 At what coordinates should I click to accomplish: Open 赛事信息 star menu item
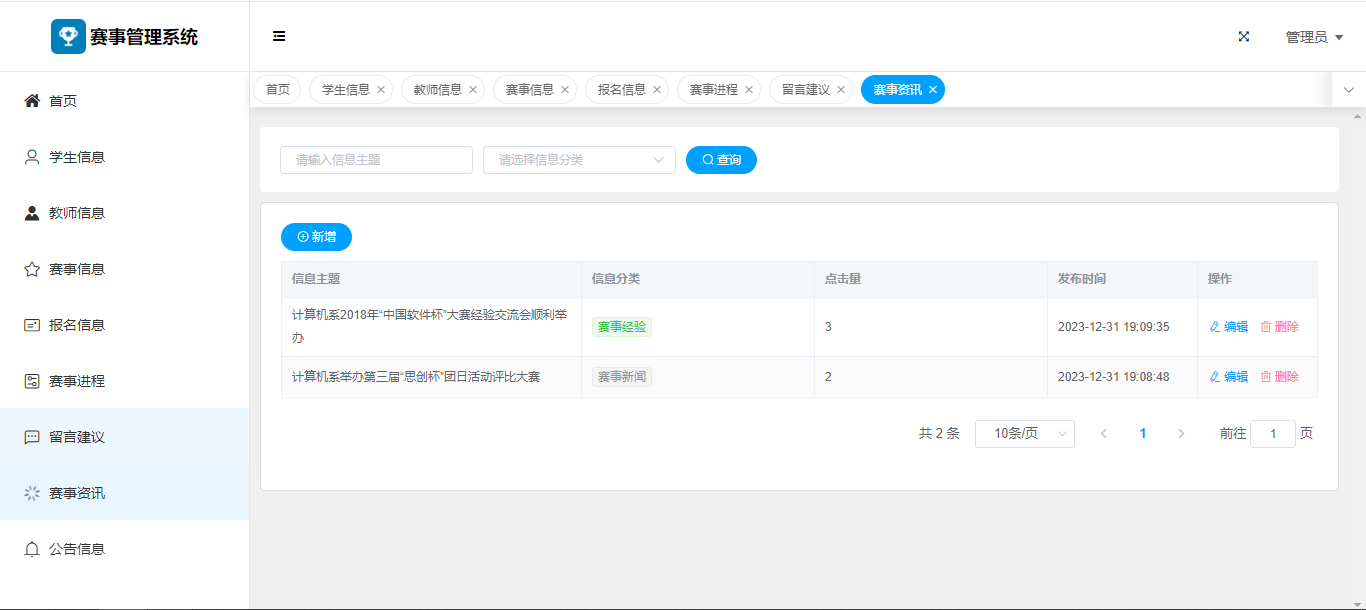coord(77,269)
